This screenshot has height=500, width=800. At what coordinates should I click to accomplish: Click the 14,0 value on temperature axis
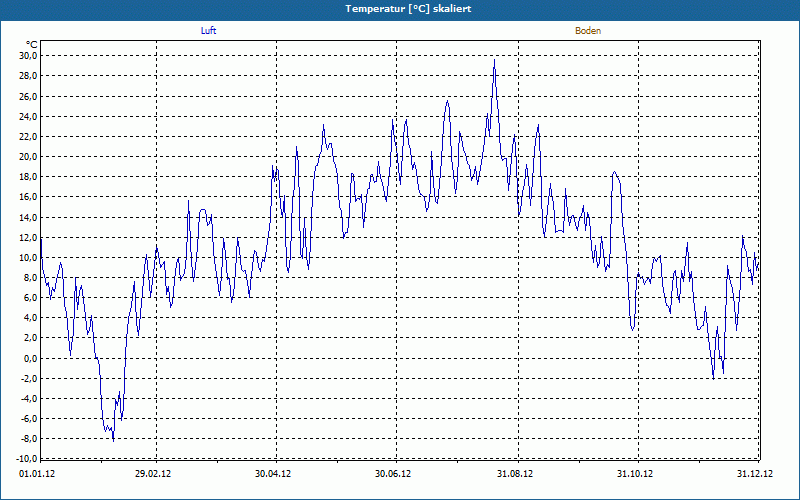coord(29,217)
